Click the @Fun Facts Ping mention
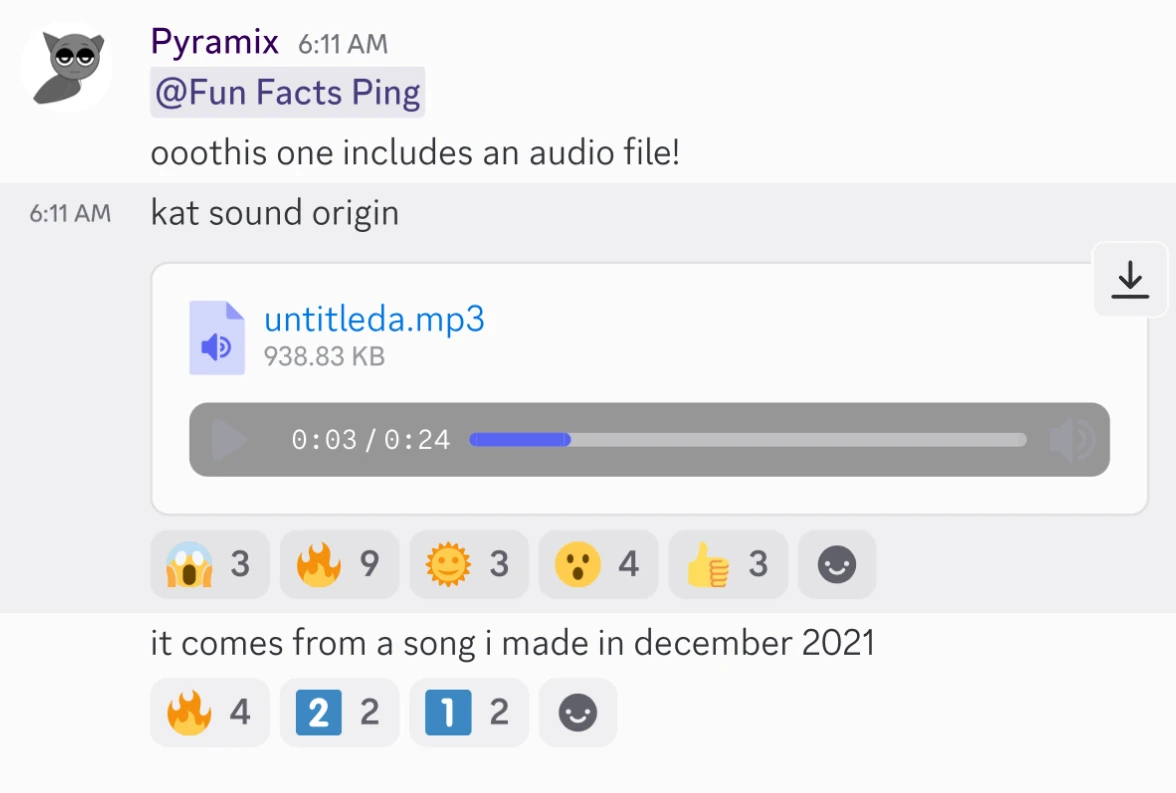This screenshot has height=793, width=1176. (x=288, y=93)
